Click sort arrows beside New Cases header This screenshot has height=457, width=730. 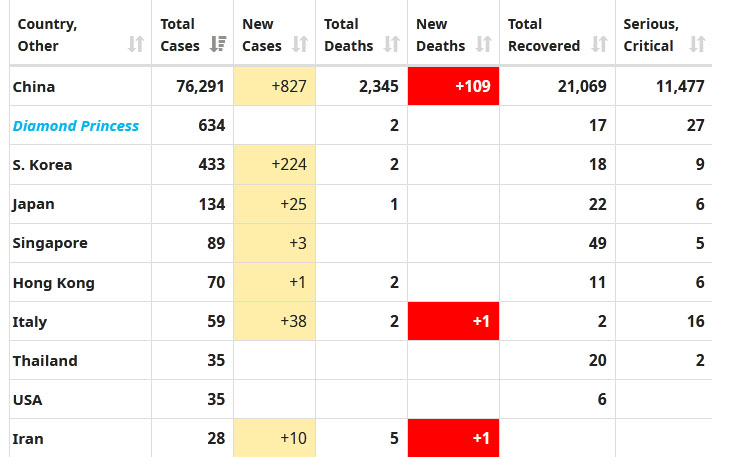point(299,45)
